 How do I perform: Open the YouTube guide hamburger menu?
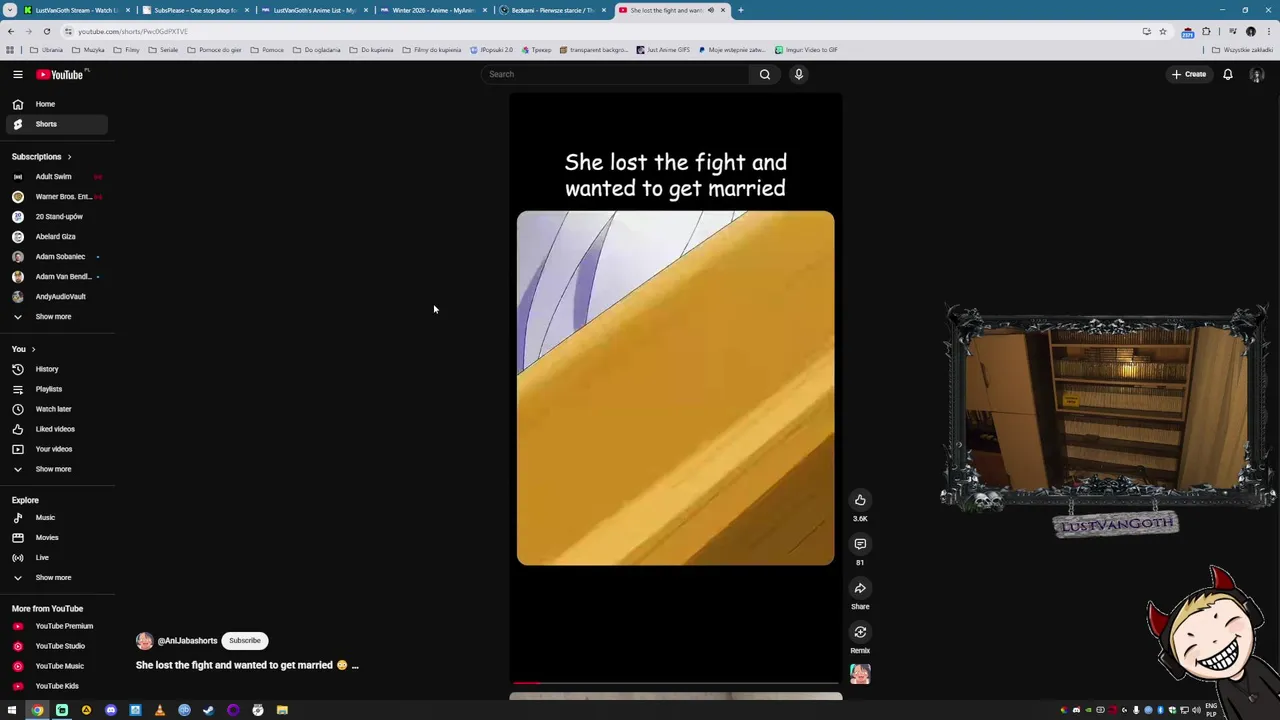click(18, 74)
